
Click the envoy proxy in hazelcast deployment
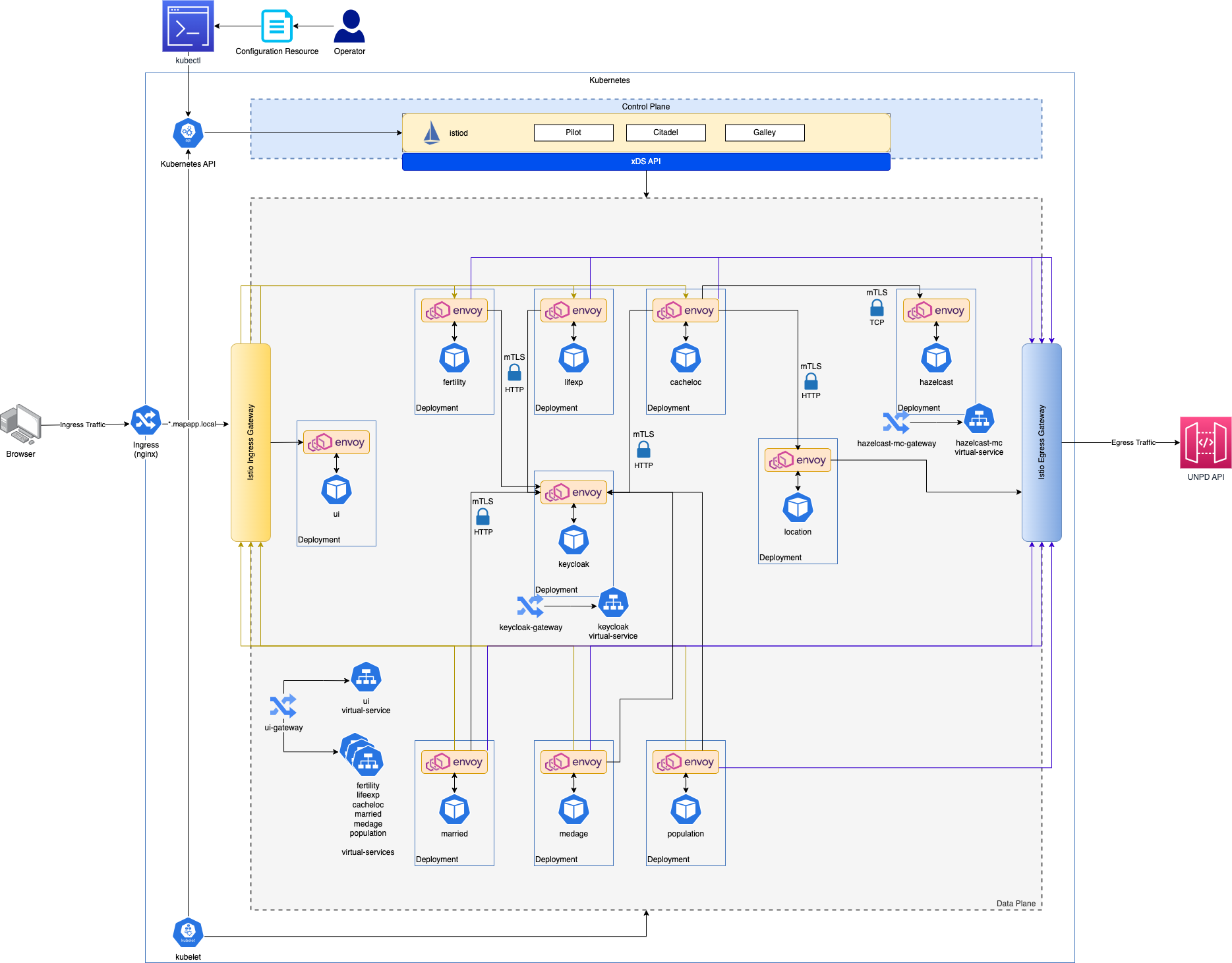[936, 310]
